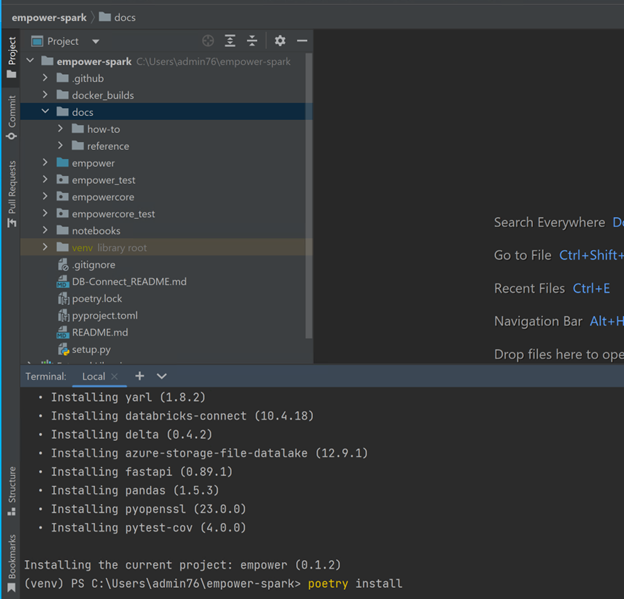Image resolution: width=624 pixels, height=599 pixels.
Task: Select the DB-Connect_README.md markdown icon
Action: (63, 281)
